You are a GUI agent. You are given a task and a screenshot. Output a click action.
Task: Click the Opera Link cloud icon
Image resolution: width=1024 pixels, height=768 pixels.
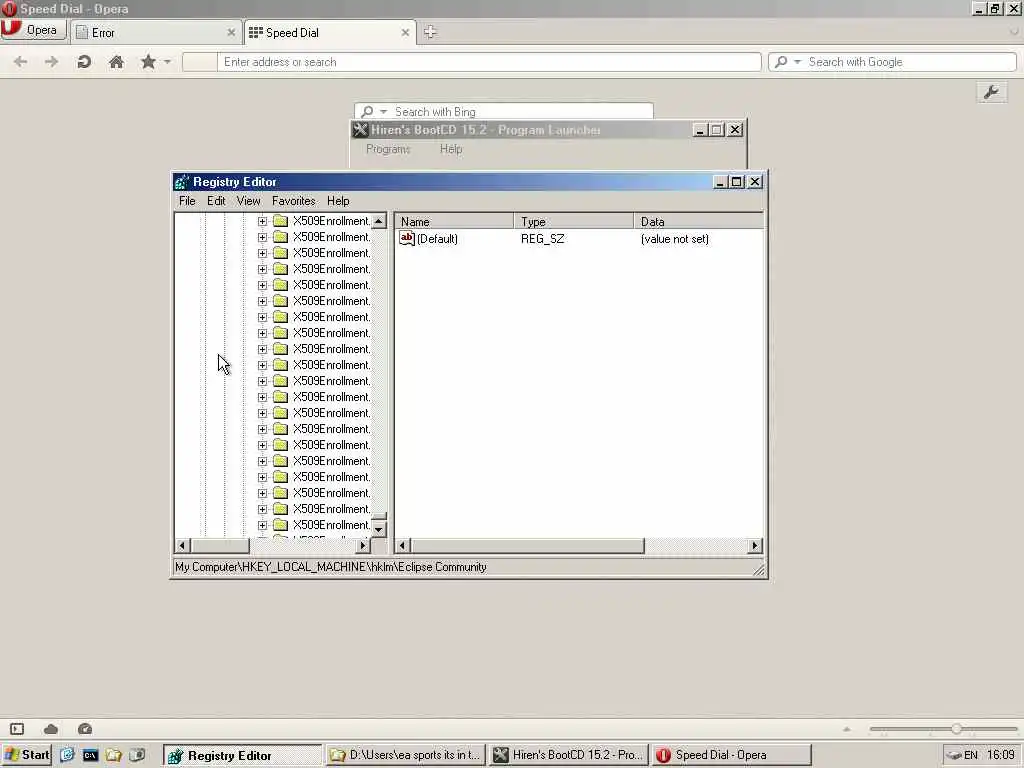point(51,729)
